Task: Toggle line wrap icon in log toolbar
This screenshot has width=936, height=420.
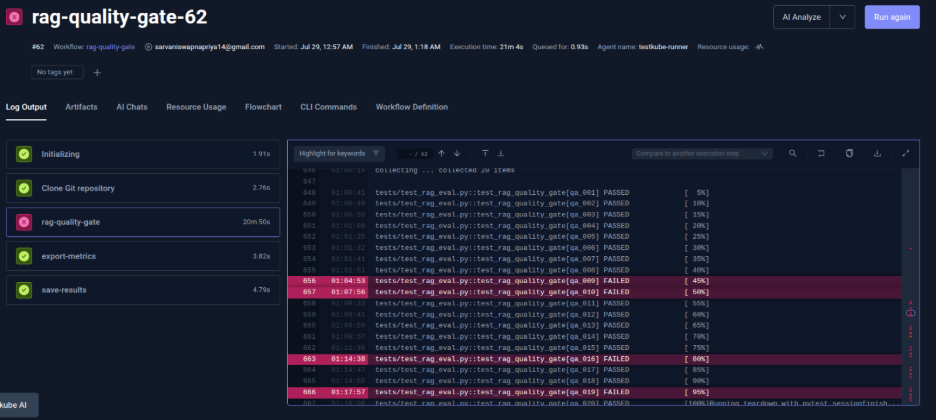Action: pos(821,153)
